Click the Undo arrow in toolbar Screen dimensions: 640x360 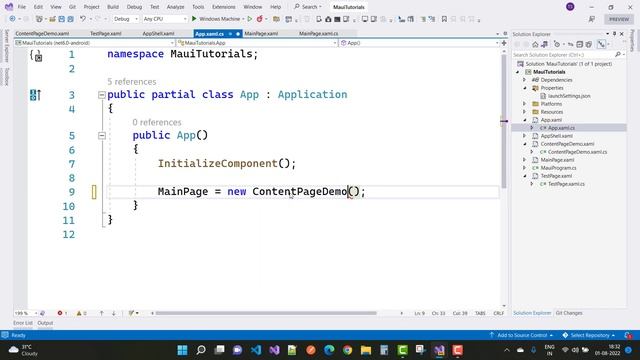tap(83, 19)
